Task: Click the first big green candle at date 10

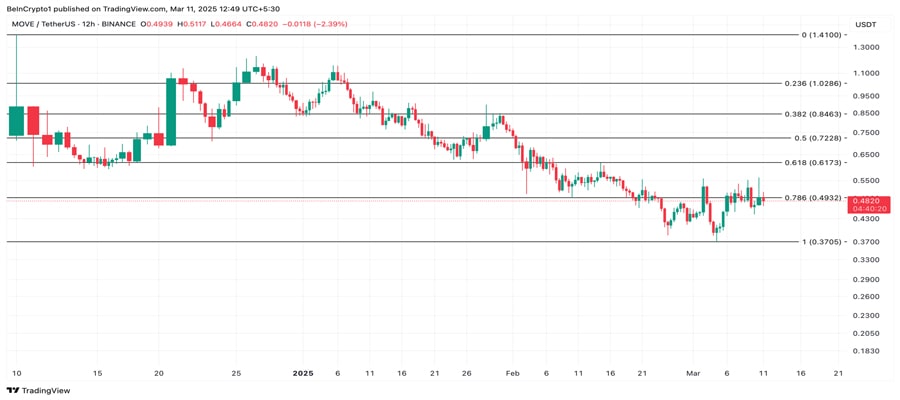Action: (x=16, y=121)
